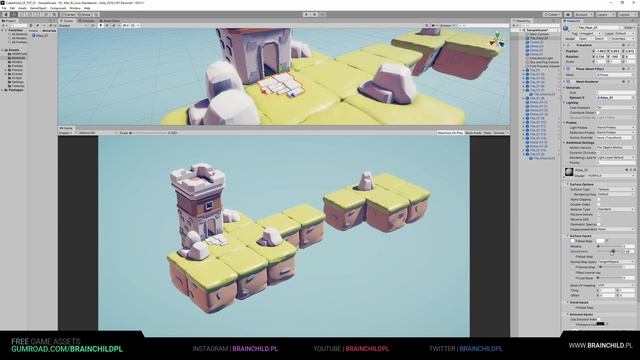
Task: Click the Smoothness slider handle
Action: 613,251
